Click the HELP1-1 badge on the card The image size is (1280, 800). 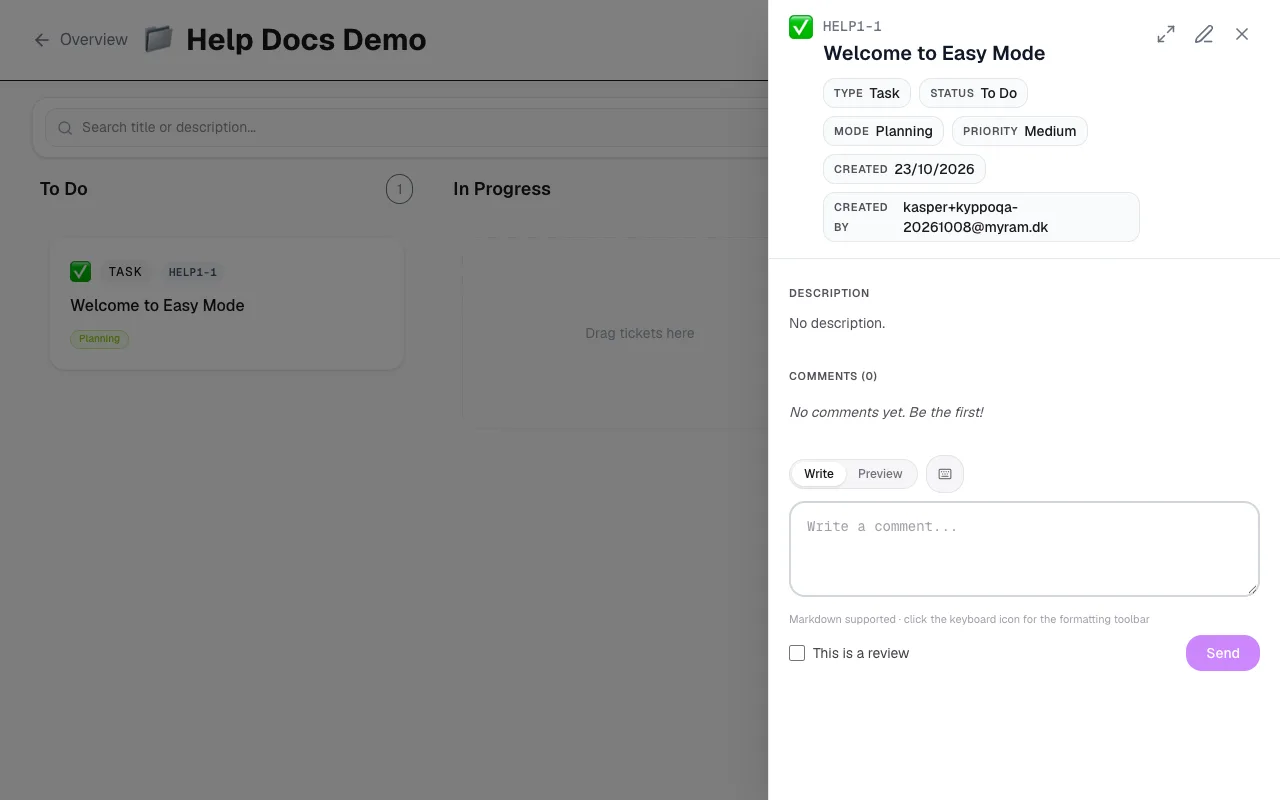click(x=193, y=272)
